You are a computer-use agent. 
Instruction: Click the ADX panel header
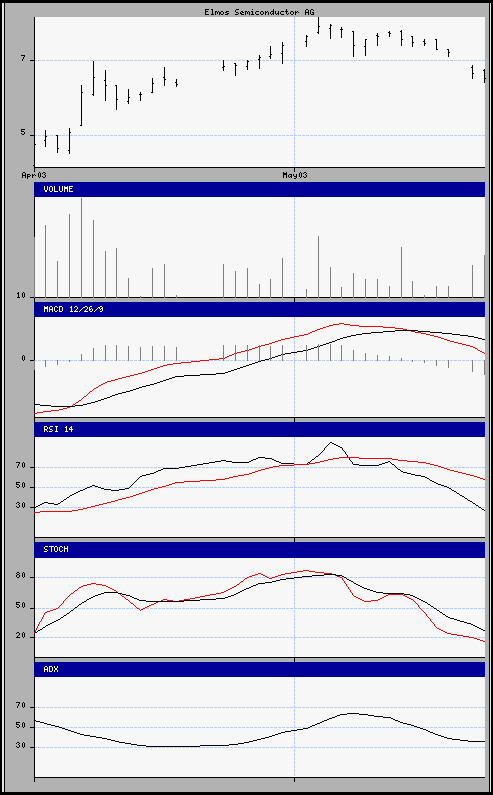(259, 669)
